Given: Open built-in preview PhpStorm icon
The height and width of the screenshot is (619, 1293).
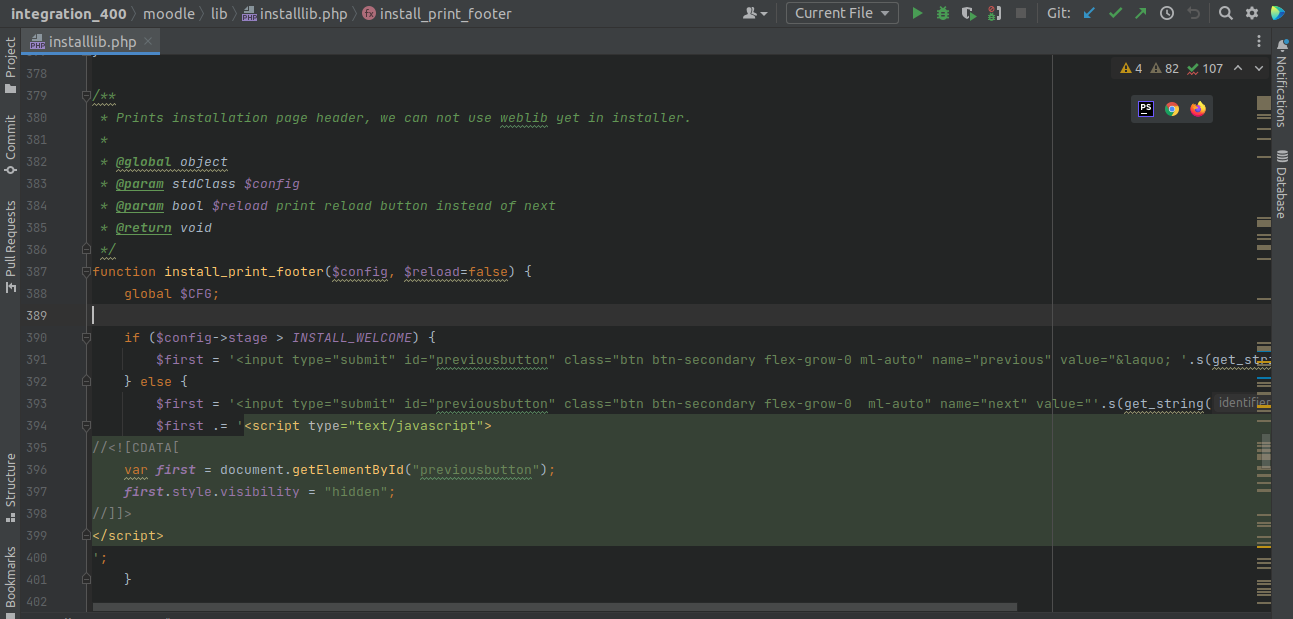Looking at the screenshot, I should [x=1146, y=109].
